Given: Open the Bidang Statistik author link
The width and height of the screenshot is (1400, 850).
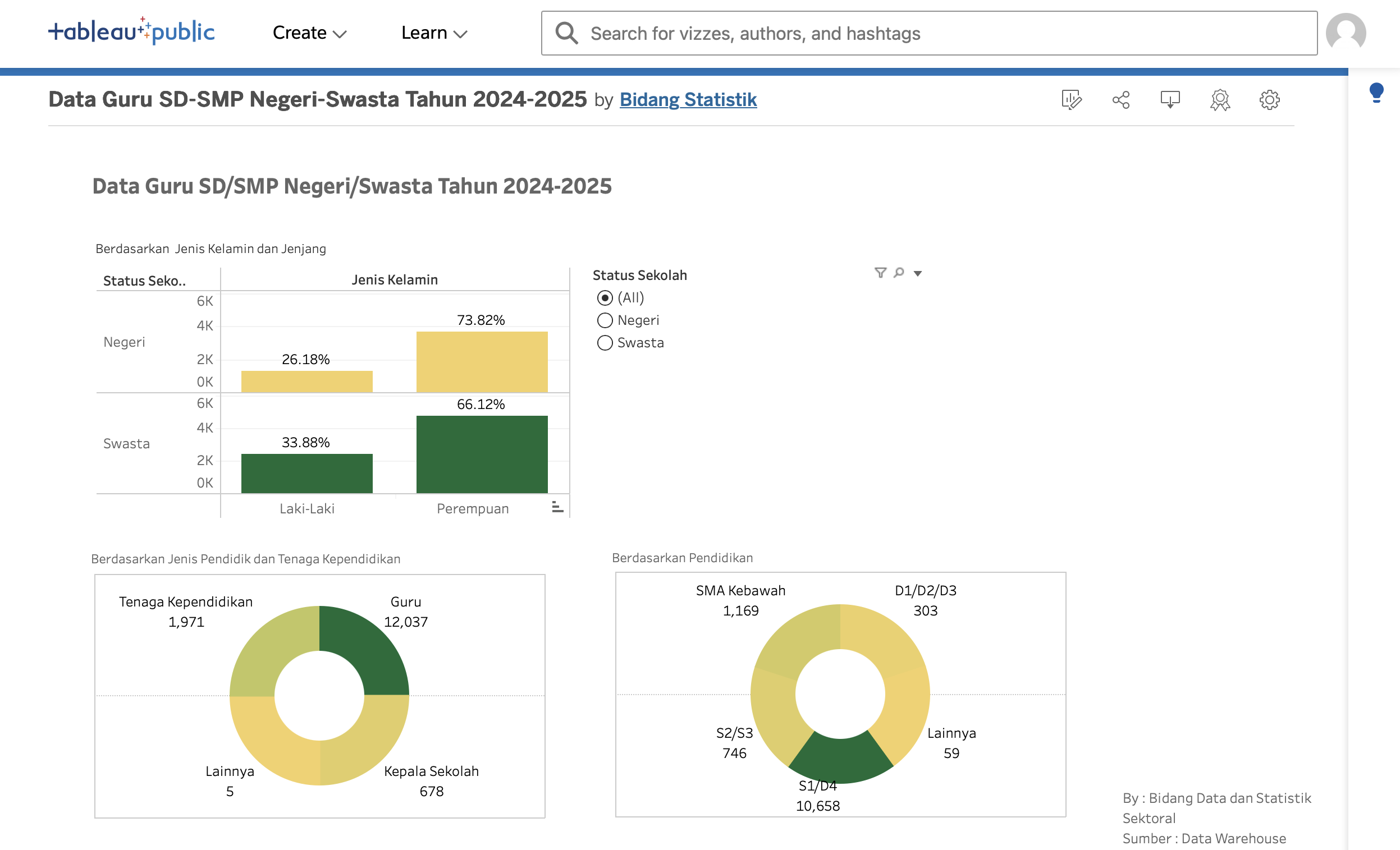Looking at the screenshot, I should (688, 100).
